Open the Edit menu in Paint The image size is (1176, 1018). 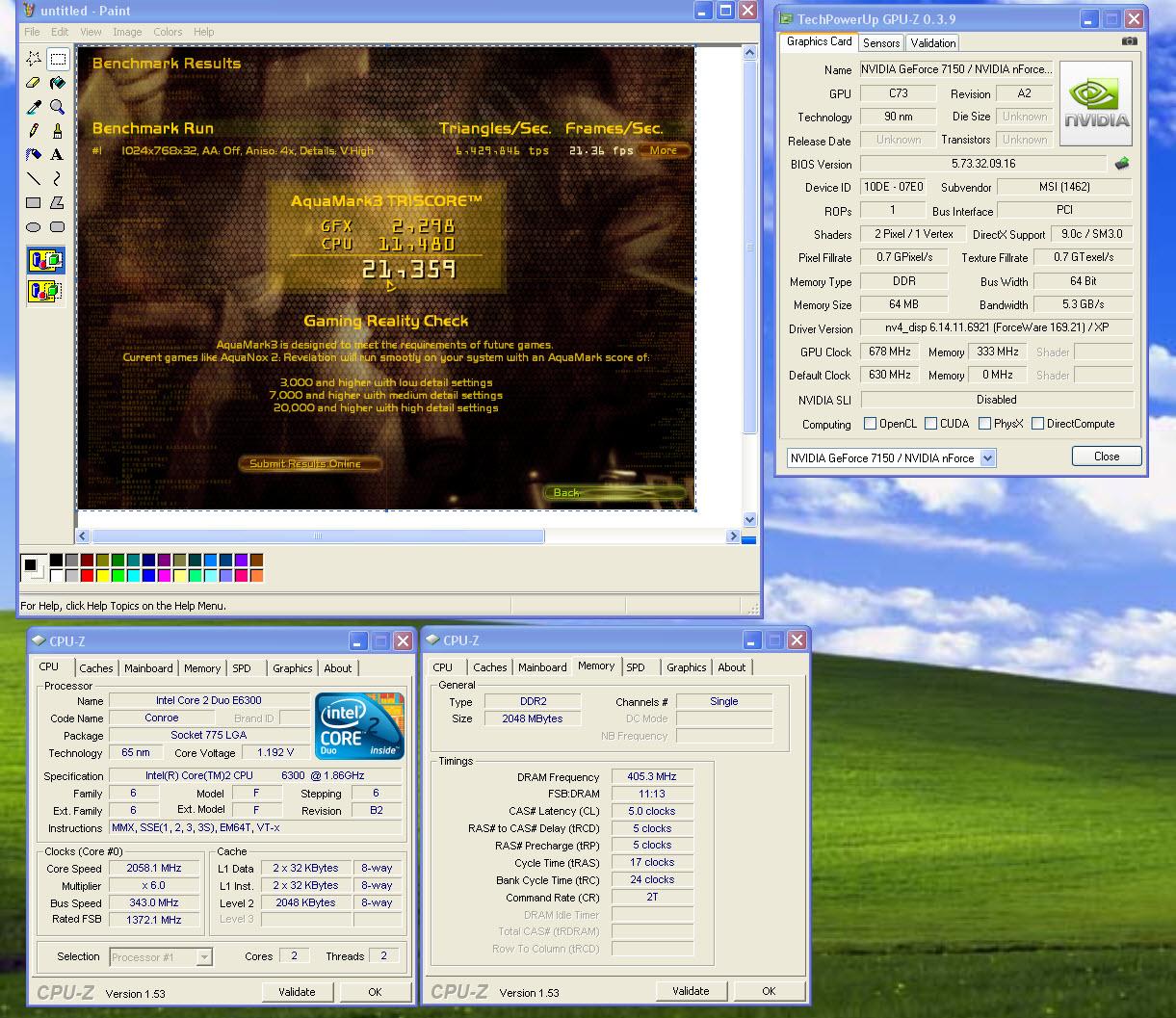coord(60,32)
